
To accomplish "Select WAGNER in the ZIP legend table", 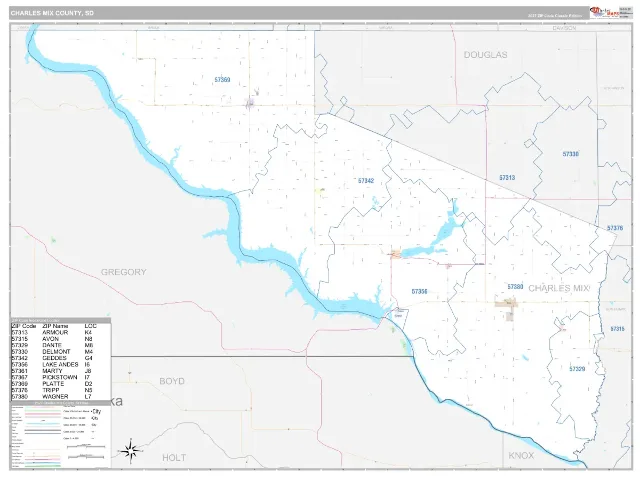I will click(55, 396).
